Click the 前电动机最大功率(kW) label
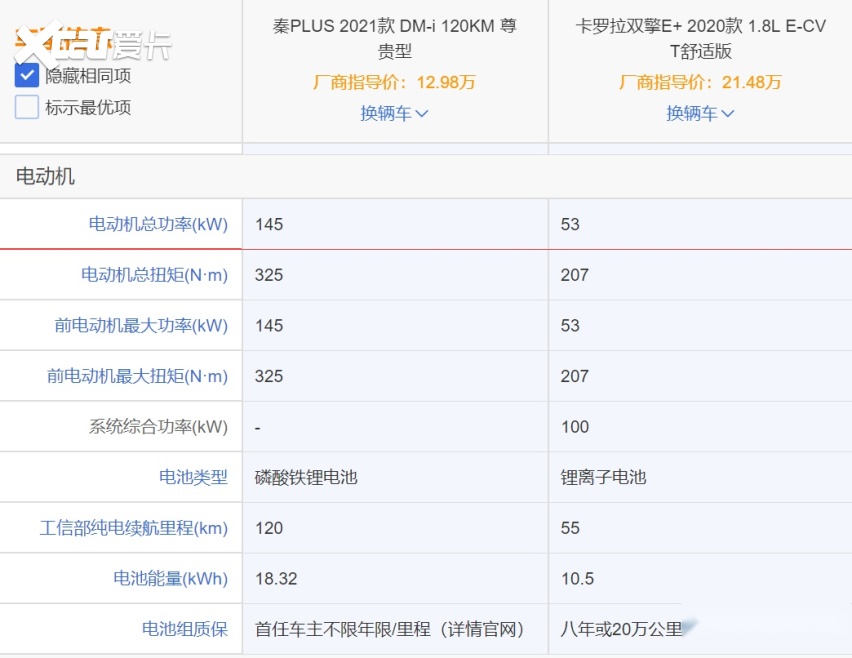This screenshot has width=852, height=658. [x=141, y=325]
